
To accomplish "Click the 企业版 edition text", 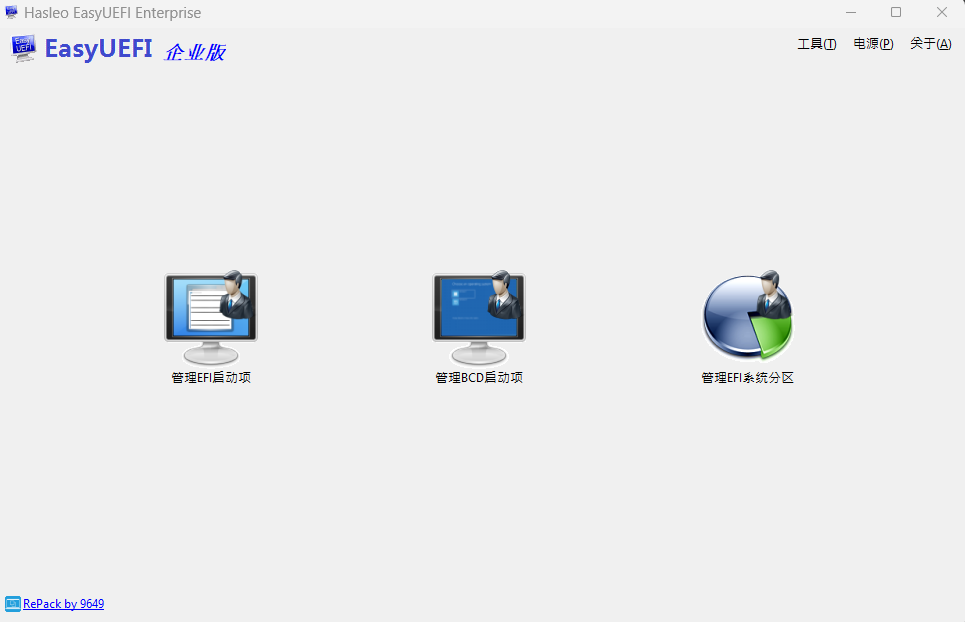I will [194, 52].
